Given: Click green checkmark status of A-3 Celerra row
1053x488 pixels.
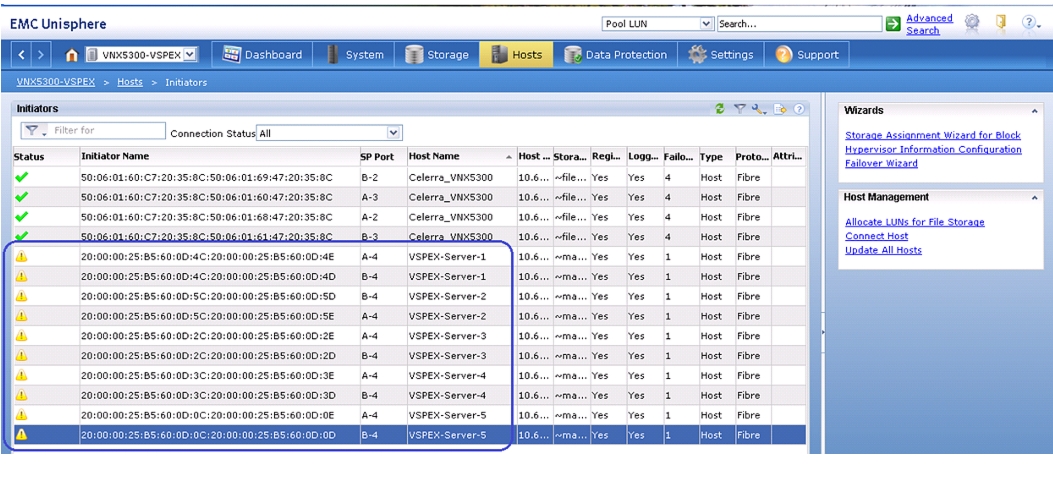Looking at the screenshot, I should [x=21, y=197].
